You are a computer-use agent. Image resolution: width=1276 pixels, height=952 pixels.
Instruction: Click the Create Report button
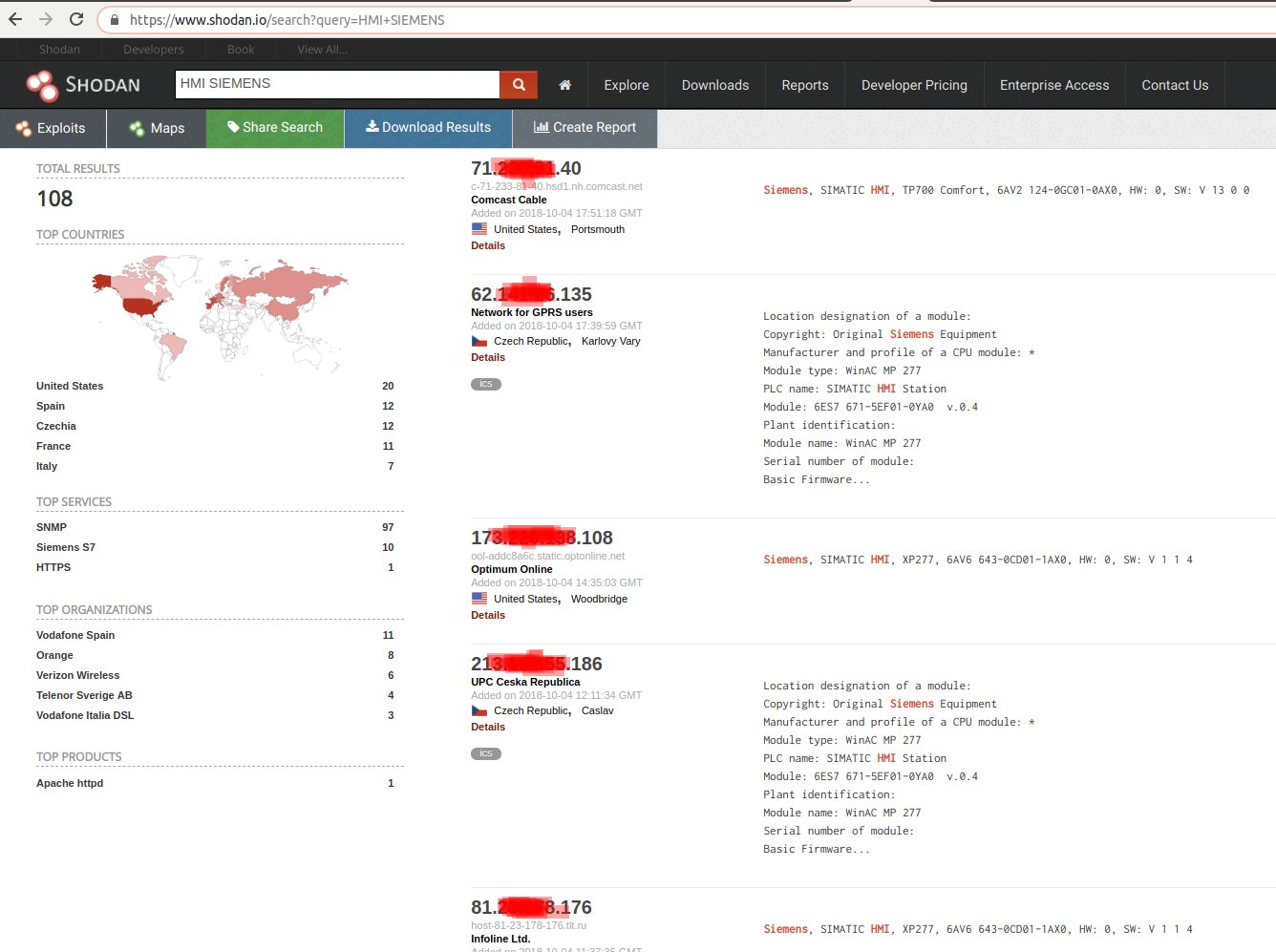[585, 128]
